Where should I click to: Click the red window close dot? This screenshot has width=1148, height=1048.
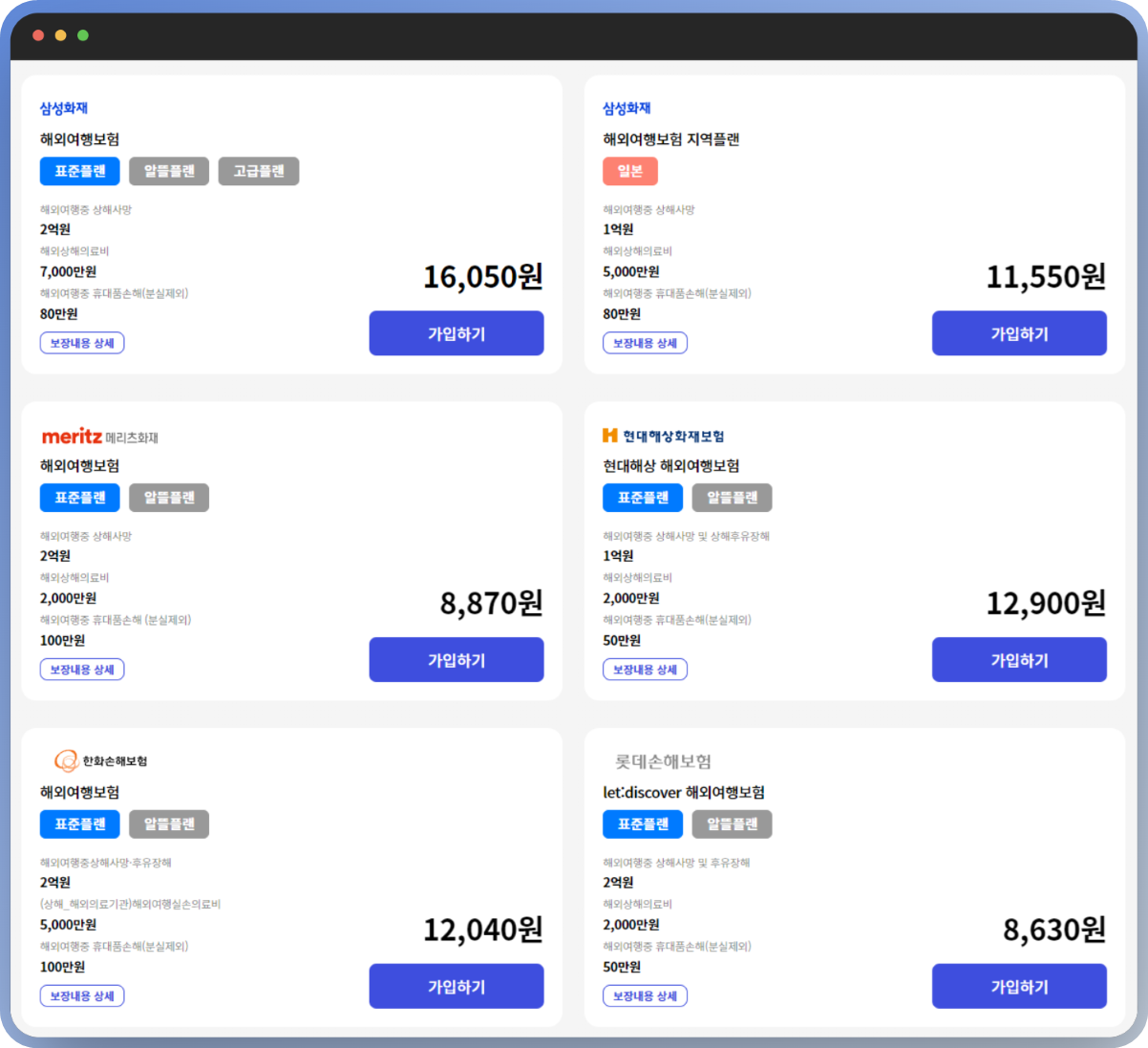point(38,35)
